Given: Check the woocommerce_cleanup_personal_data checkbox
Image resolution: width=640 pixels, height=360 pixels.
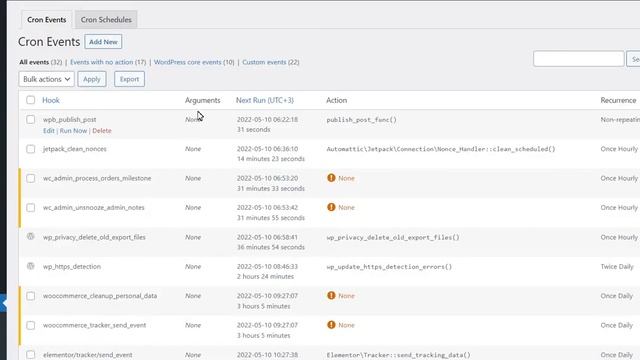Looking at the screenshot, I should pos(31,296).
